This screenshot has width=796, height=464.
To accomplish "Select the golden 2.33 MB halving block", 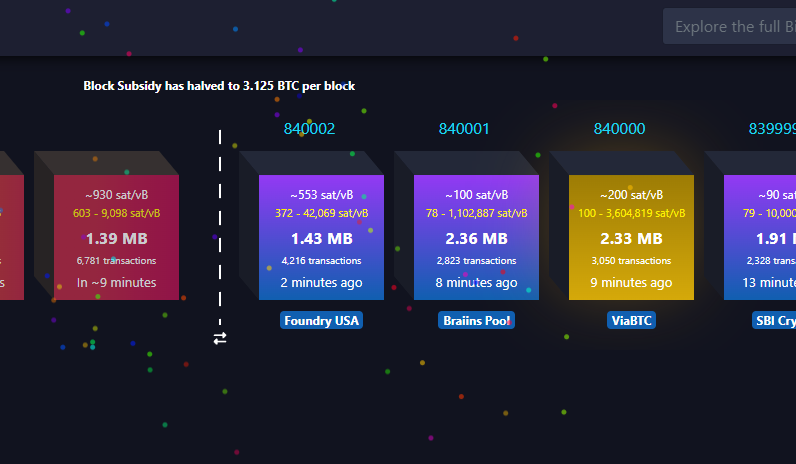I will point(631,237).
